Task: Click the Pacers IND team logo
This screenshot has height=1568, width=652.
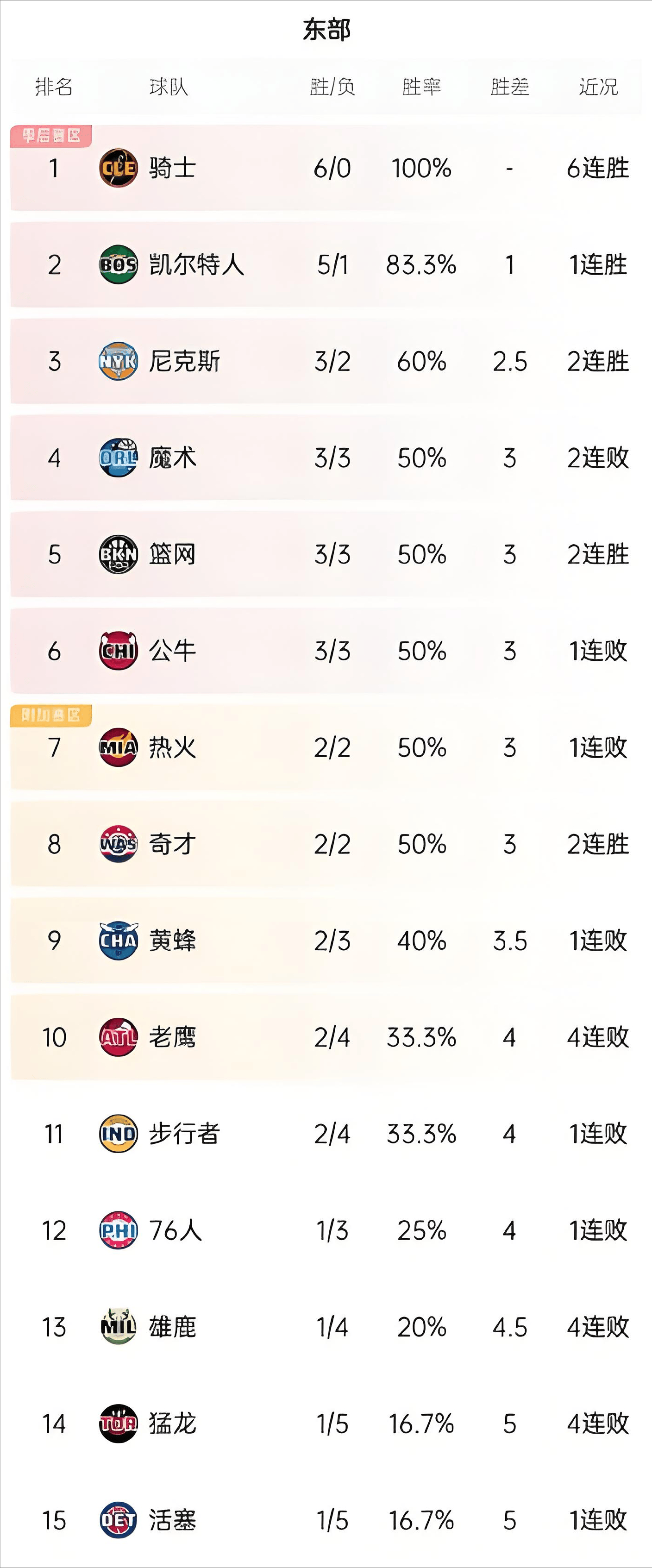Action: (118, 1134)
